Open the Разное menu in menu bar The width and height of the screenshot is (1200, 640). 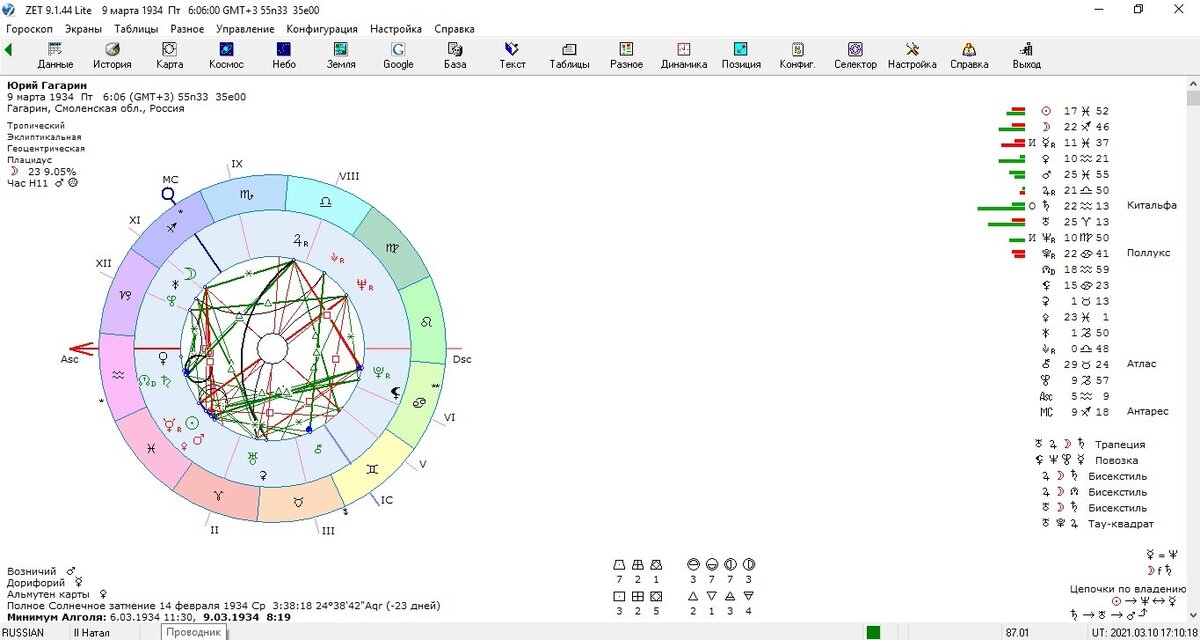coord(187,29)
